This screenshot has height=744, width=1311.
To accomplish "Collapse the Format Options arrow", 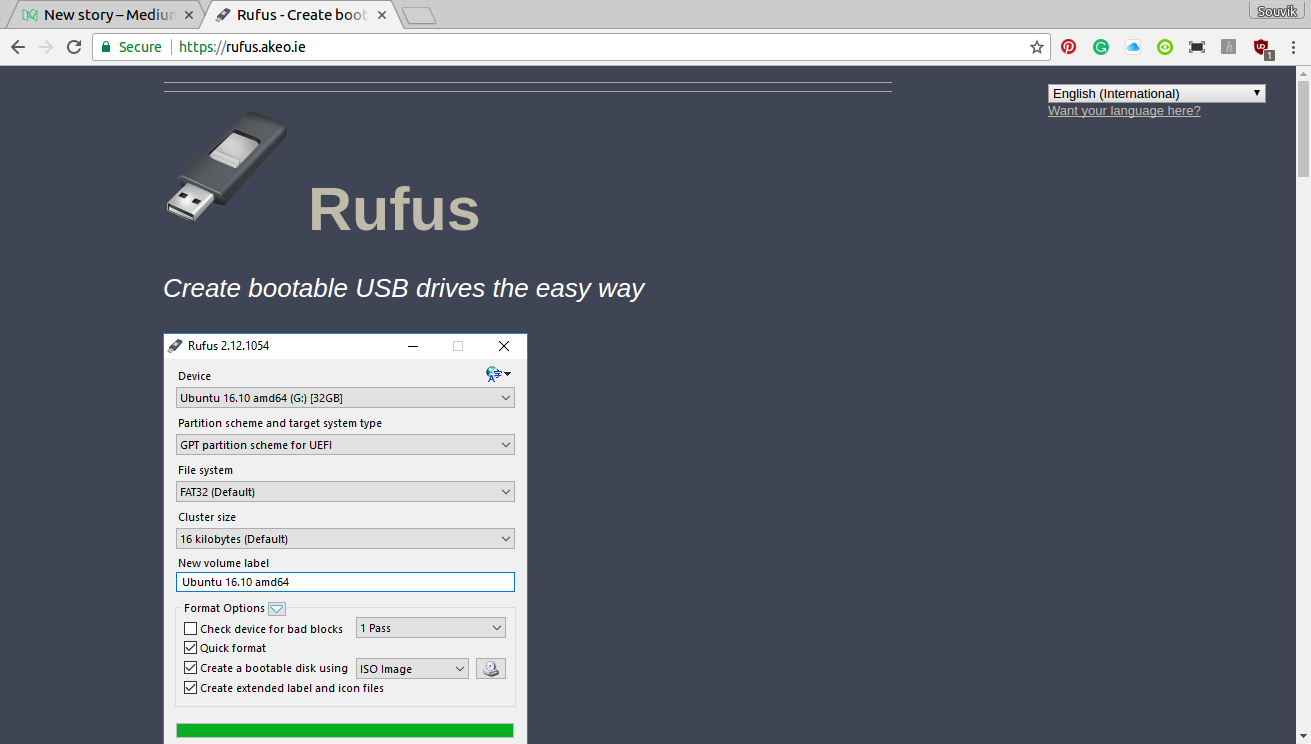I will (x=277, y=608).
